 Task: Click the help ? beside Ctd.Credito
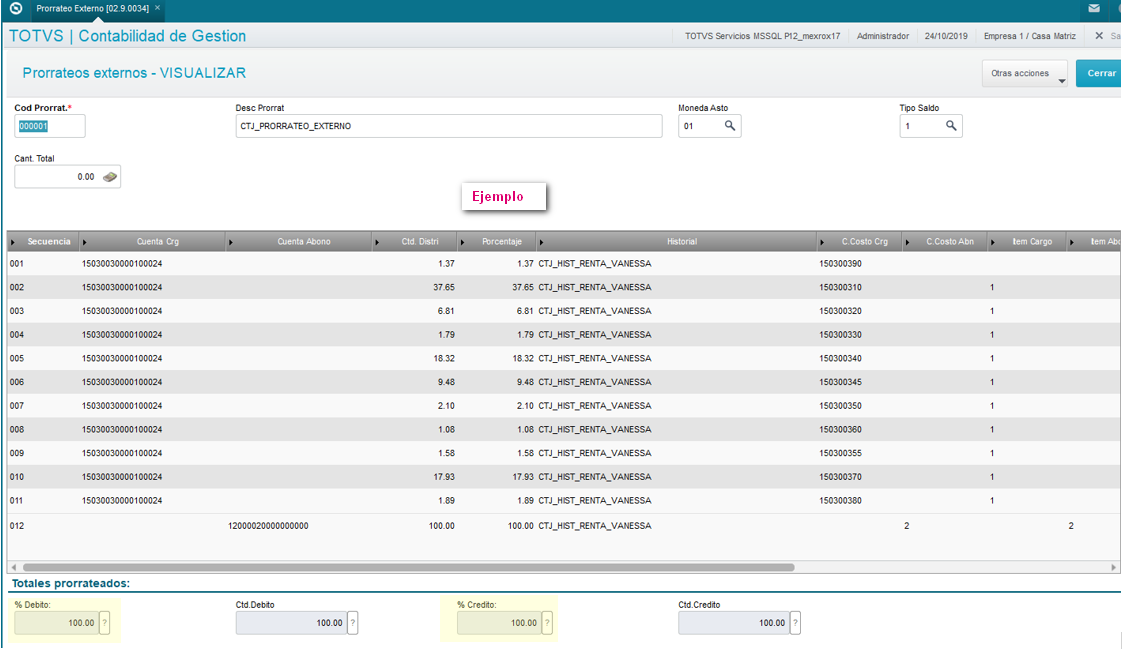[795, 623]
